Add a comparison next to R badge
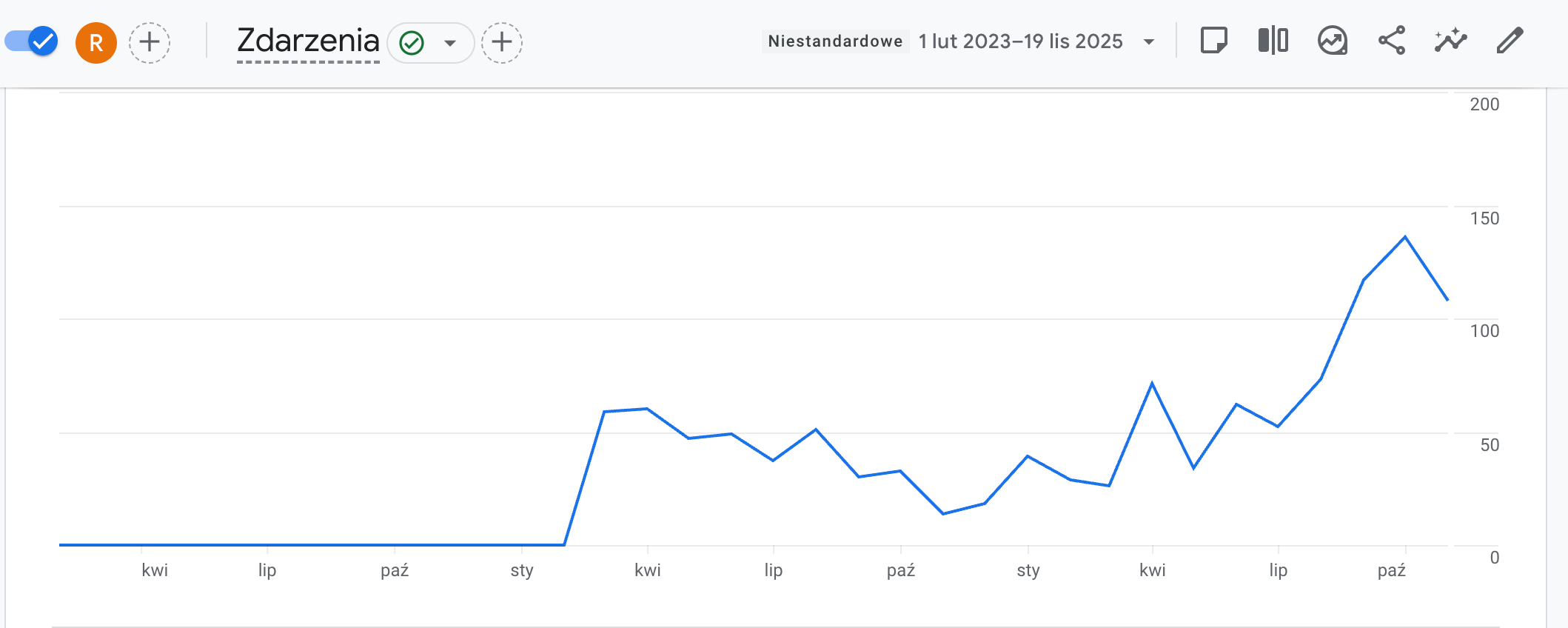This screenshot has width=1568, height=628. point(150,42)
